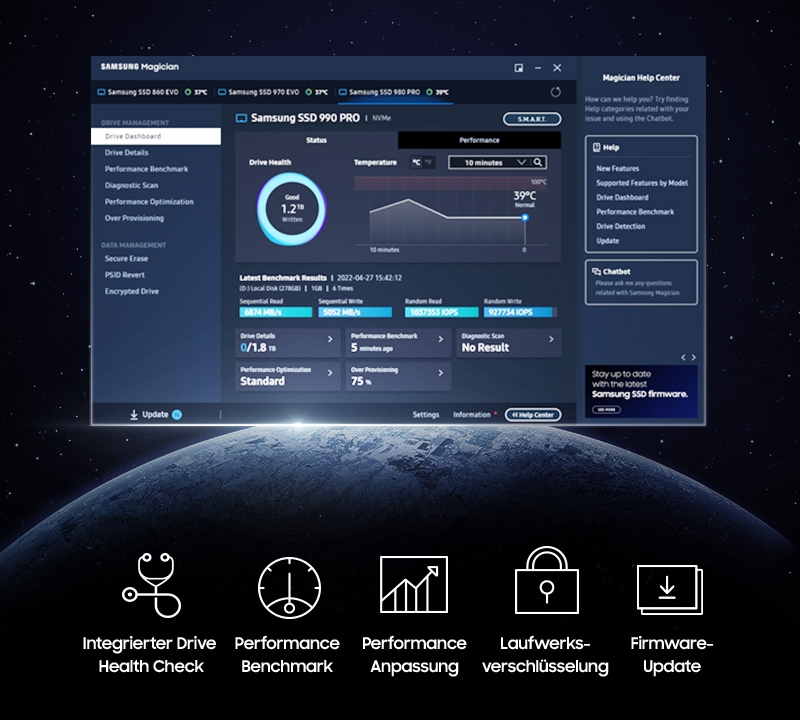Open Drive Detection help link
Screen dimensions: 800x720
(620, 226)
